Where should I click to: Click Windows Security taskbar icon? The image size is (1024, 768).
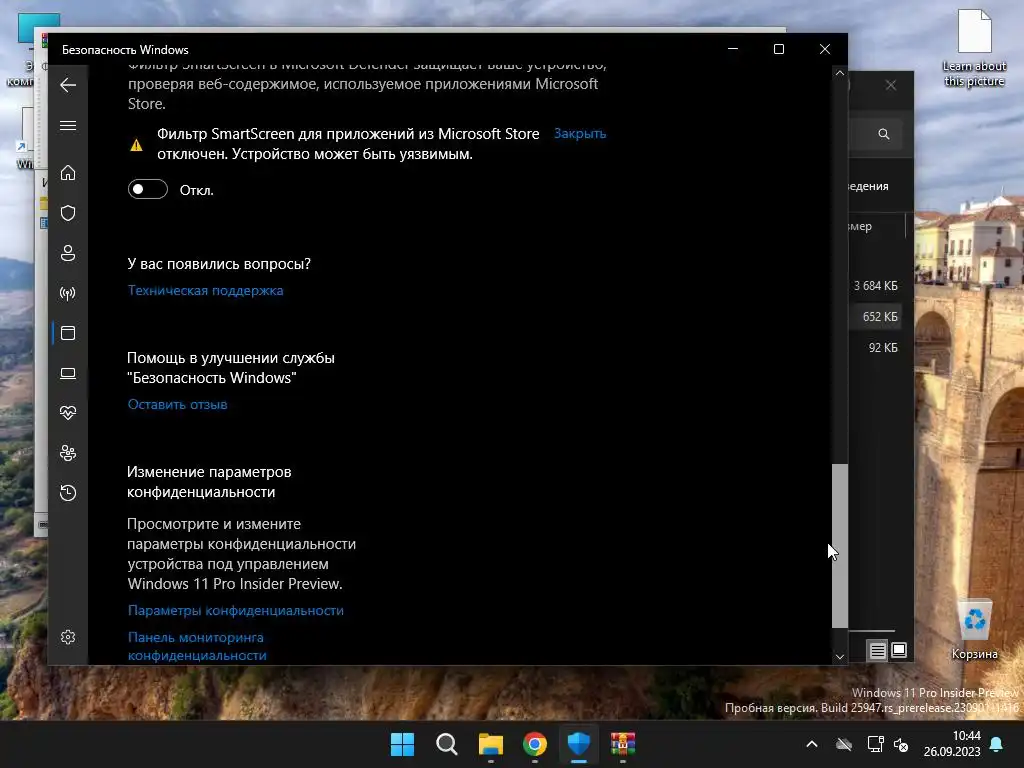point(579,744)
